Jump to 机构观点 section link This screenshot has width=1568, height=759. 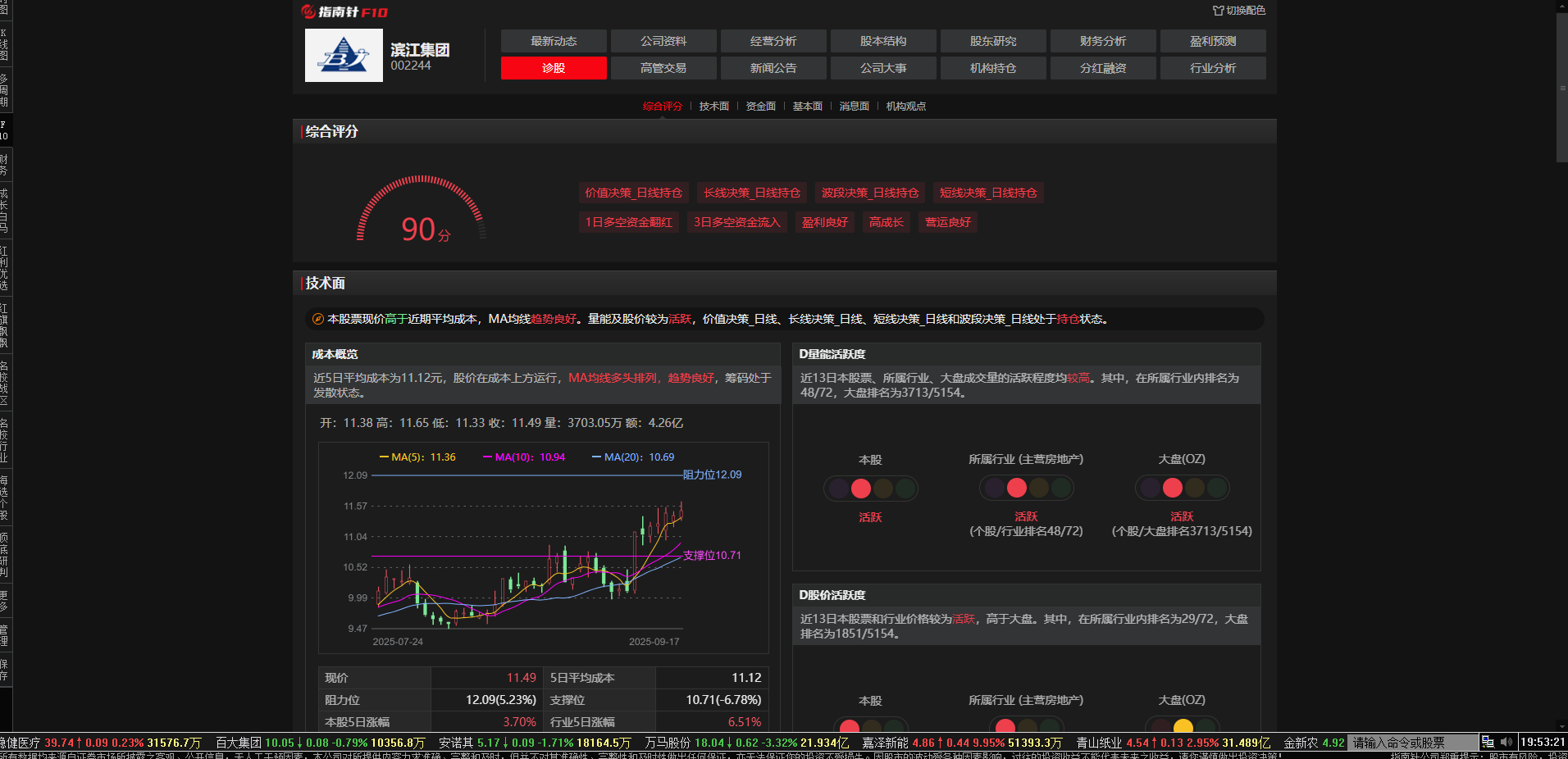pyautogui.click(x=906, y=107)
